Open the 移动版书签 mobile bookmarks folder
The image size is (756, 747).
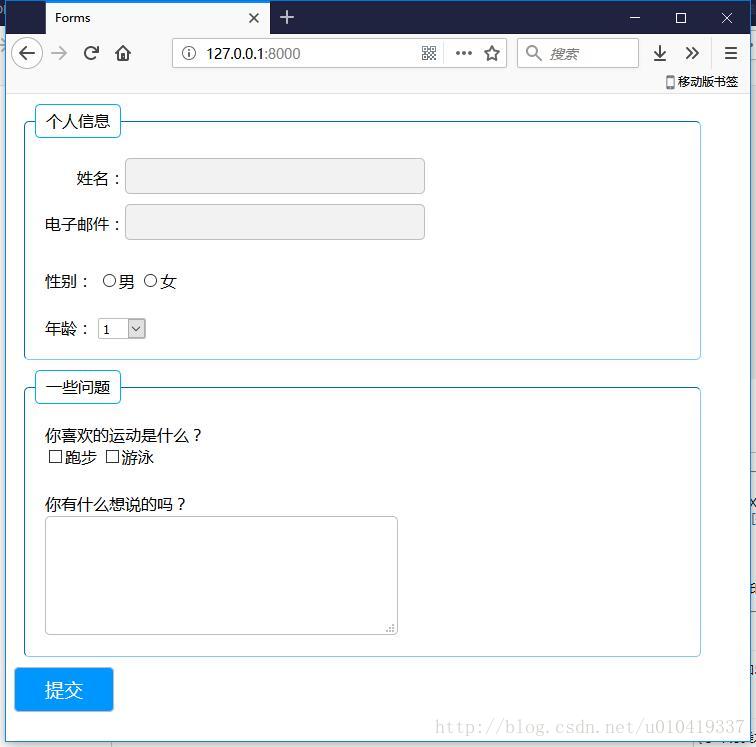(x=702, y=81)
